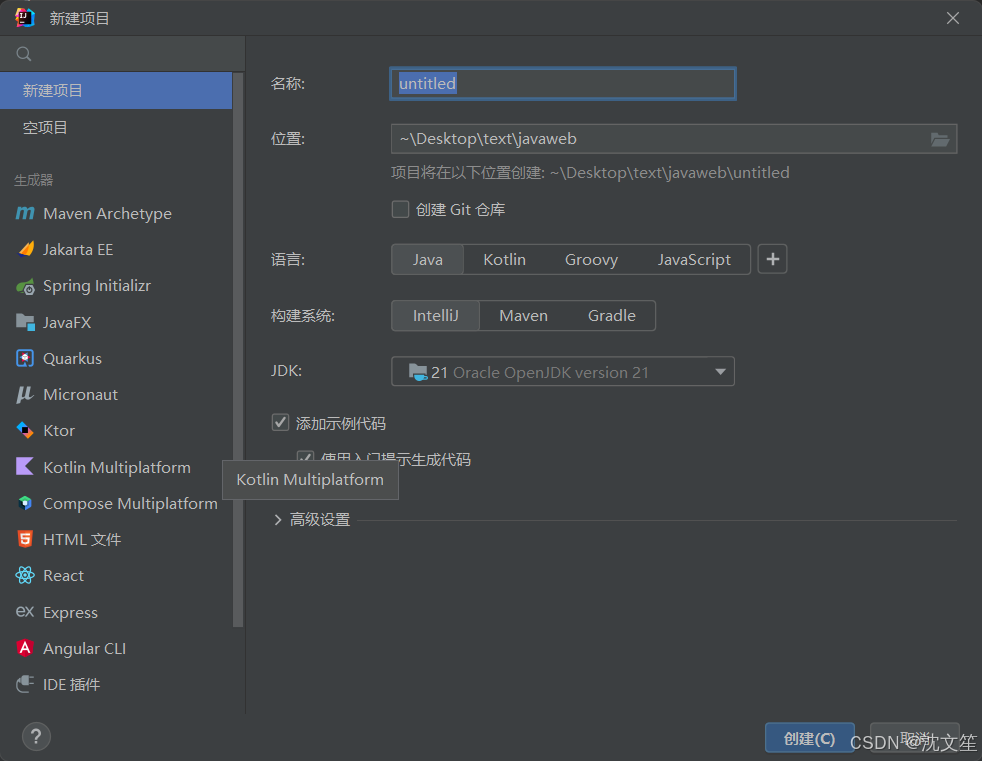Enable the Create Git repository checkbox
This screenshot has height=761, width=982.
pyautogui.click(x=400, y=209)
